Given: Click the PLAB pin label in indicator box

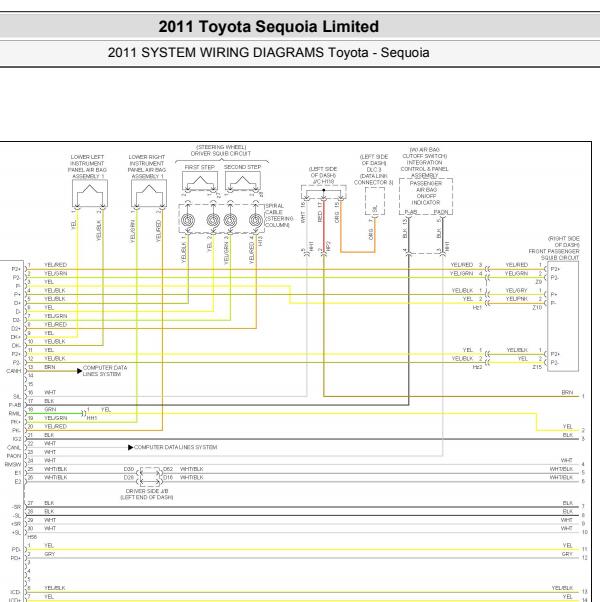Looking at the screenshot, I should [410, 212].
